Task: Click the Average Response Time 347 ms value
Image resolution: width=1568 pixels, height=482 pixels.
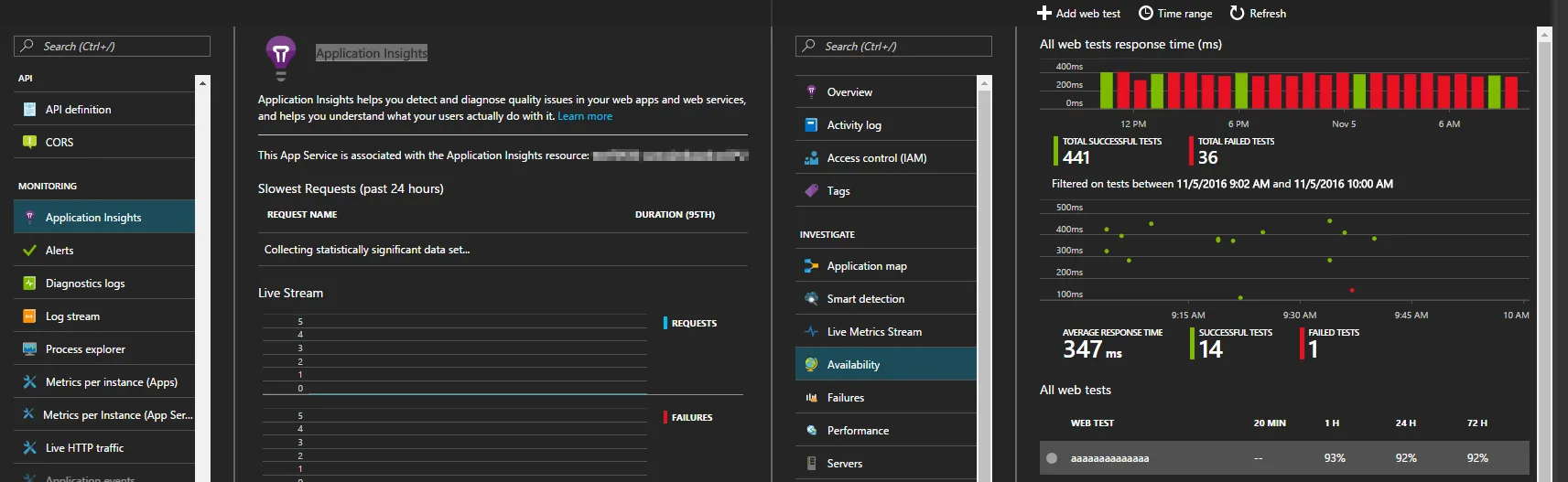Action: coord(1092,349)
